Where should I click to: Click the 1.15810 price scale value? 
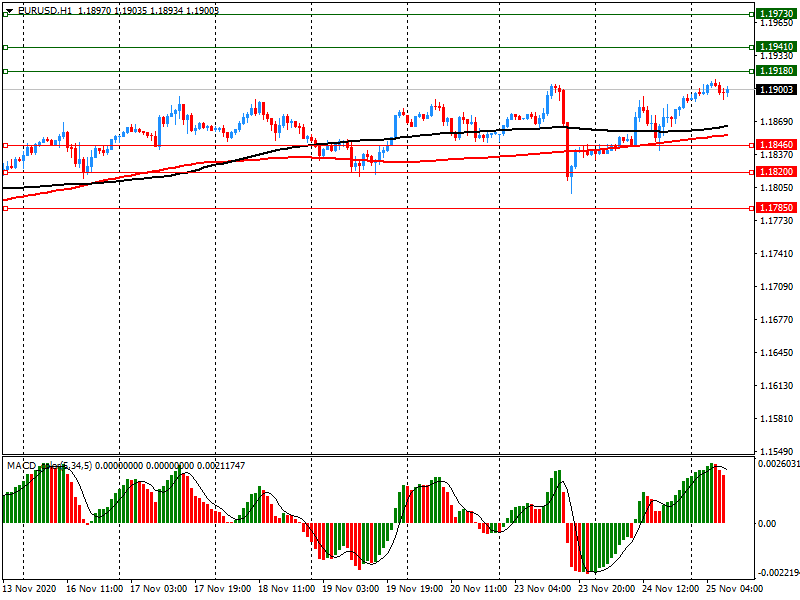coord(777,419)
